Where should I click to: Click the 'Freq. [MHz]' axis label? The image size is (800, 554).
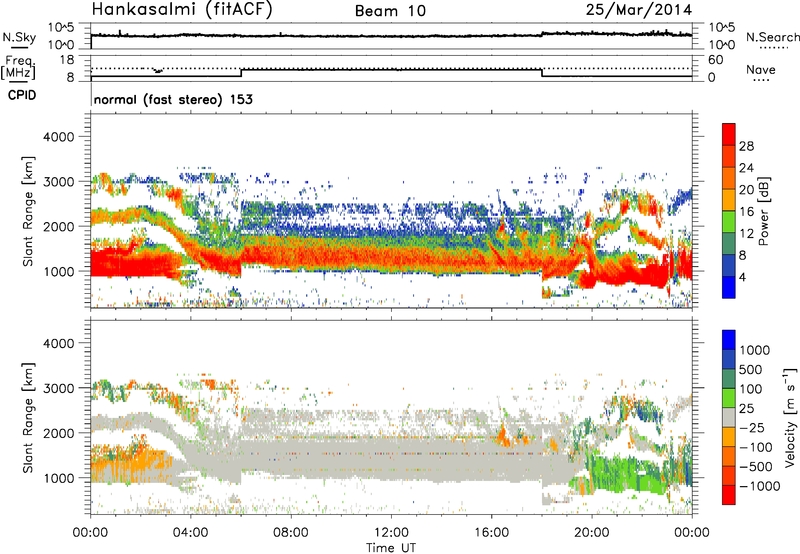[19, 67]
